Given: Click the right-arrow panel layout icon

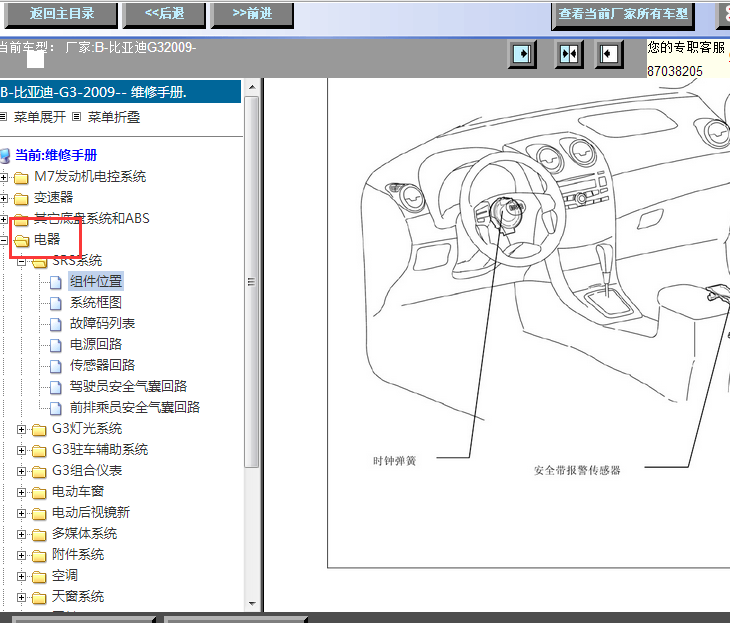Looking at the screenshot, I should click(522, 54).
